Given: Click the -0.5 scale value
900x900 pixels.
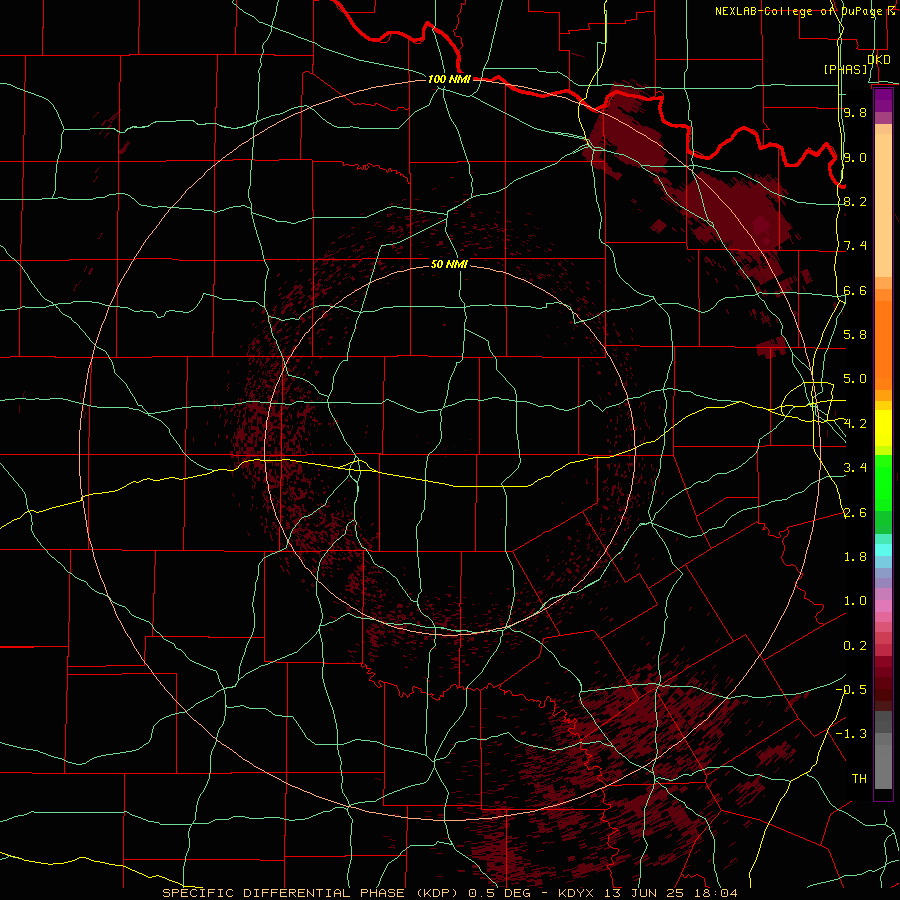Looking at the screenshot, I should tap(851, 690).
